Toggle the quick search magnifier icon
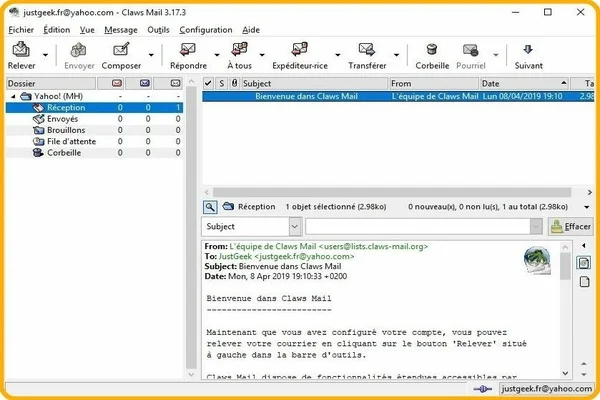600x400 pixels. [210, 207]
